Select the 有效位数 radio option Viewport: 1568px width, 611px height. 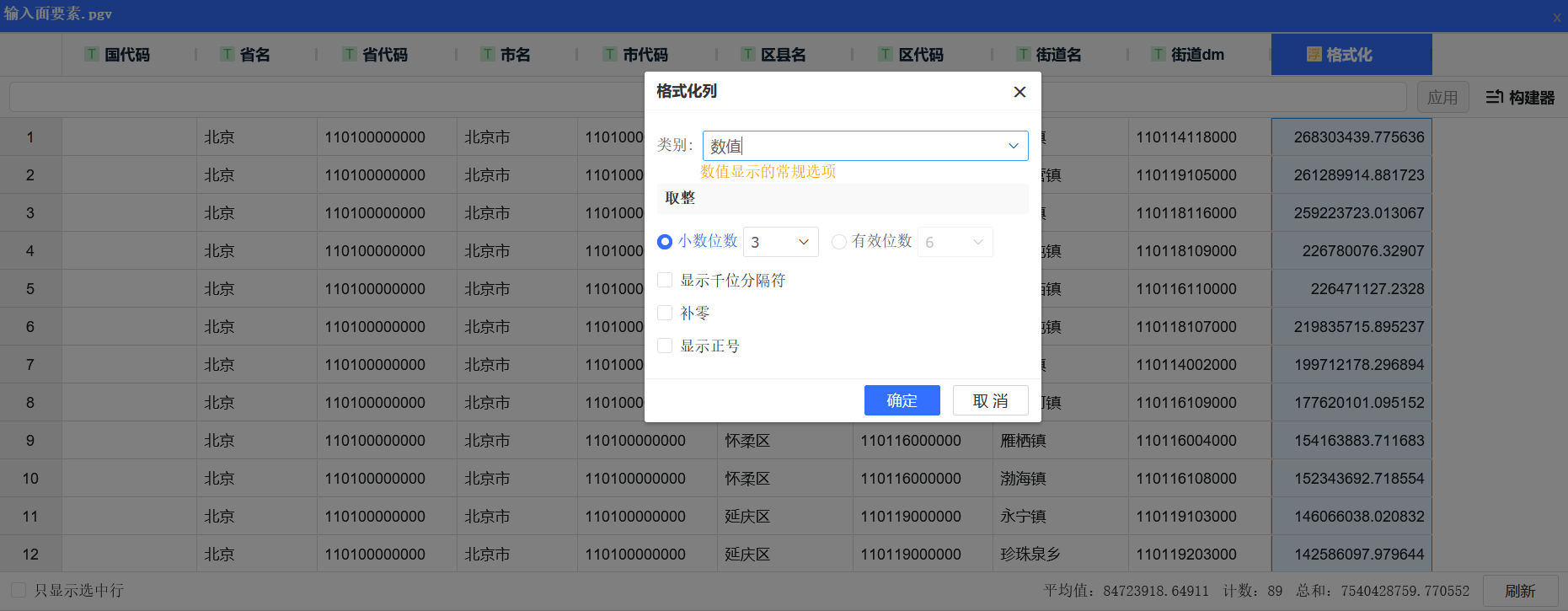pos(839,242)
